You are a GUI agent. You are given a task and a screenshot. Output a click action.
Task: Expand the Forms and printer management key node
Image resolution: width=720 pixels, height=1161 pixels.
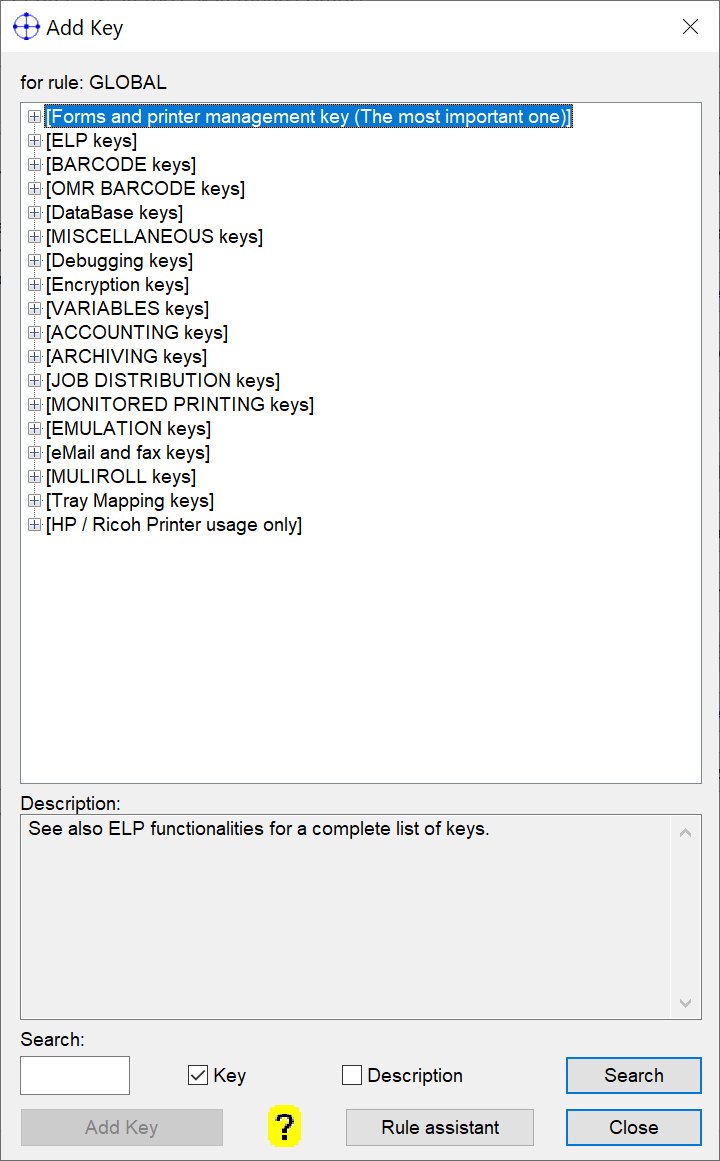pyautogui.click(x=34, y=117)
